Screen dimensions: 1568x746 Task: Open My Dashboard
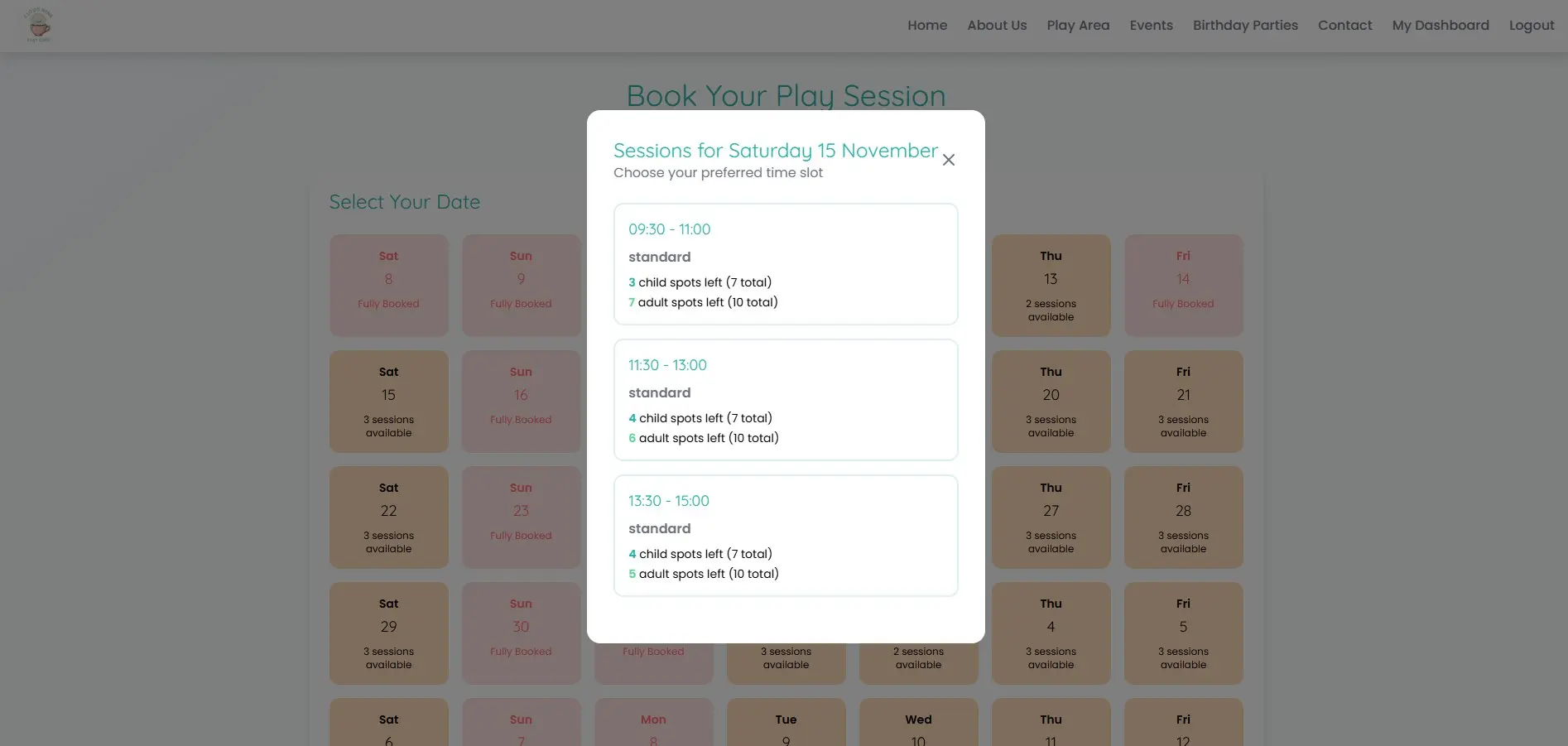[x=1440, y=25]
